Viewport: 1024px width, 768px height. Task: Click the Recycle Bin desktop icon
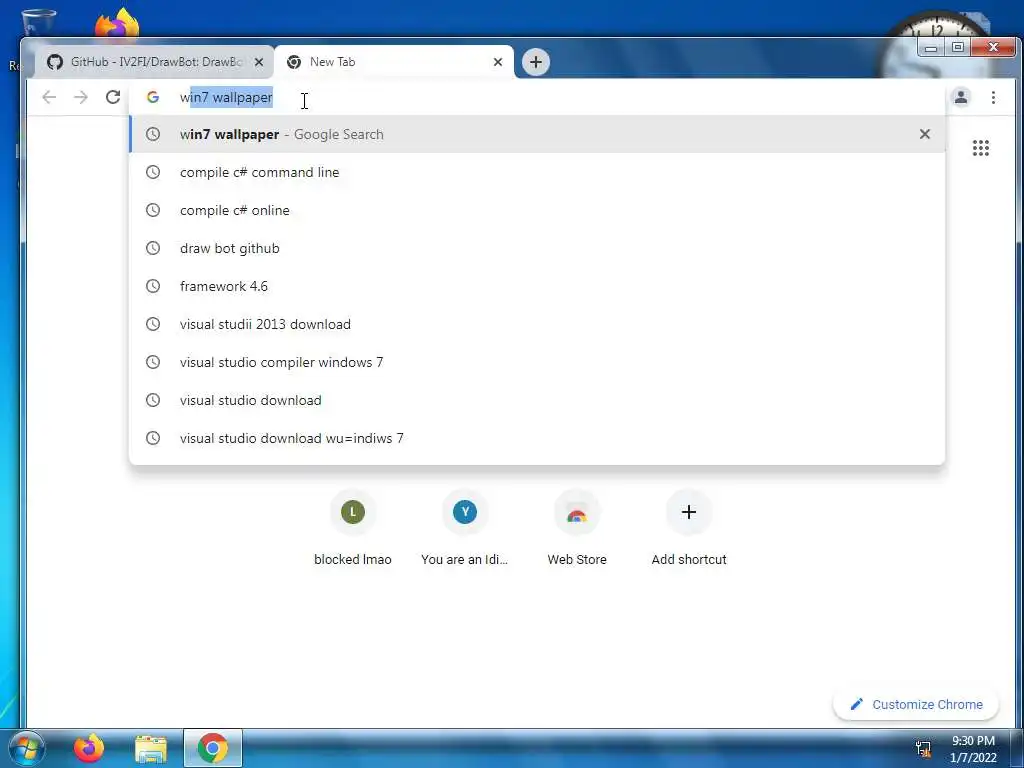pos(38,23)
